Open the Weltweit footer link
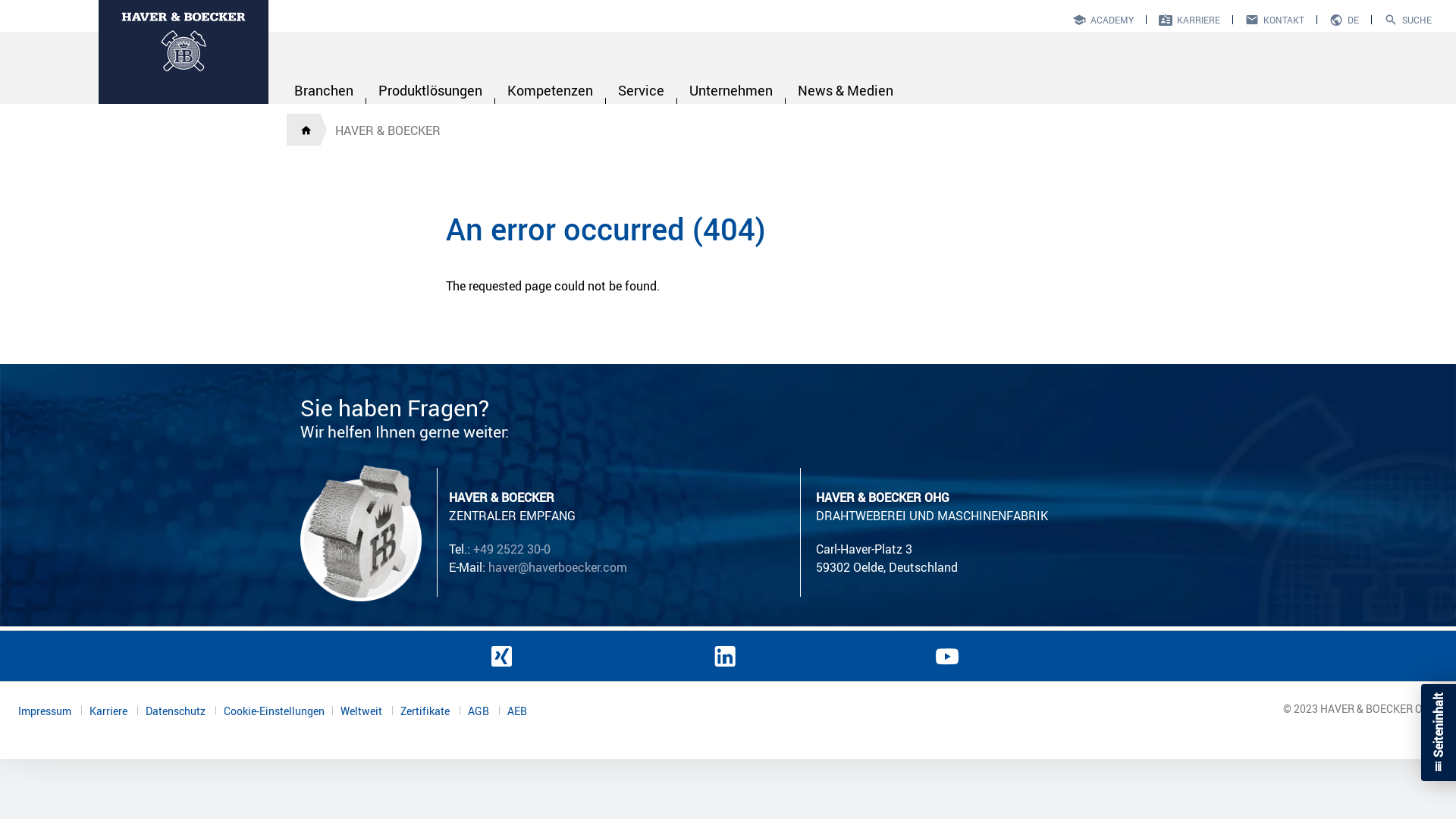This screenshot has height=819, width=1456. 361,711
